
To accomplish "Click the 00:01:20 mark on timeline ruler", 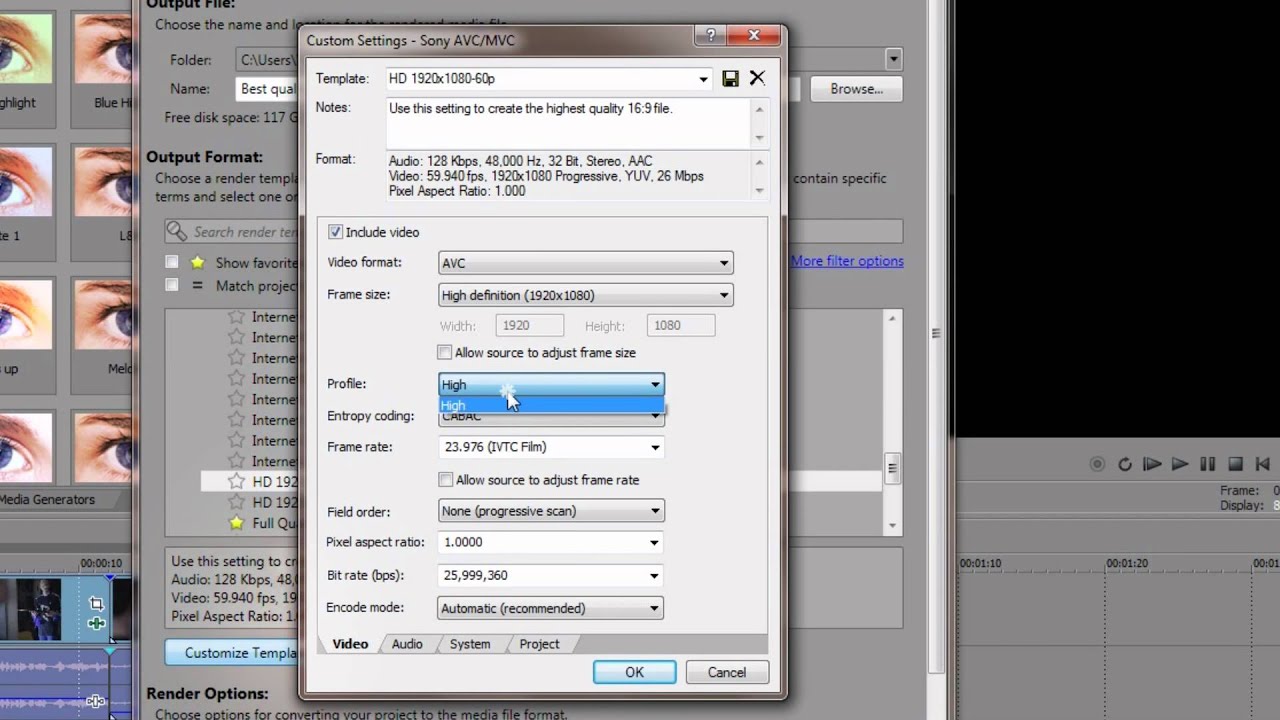I will [x=1127, y=563].
